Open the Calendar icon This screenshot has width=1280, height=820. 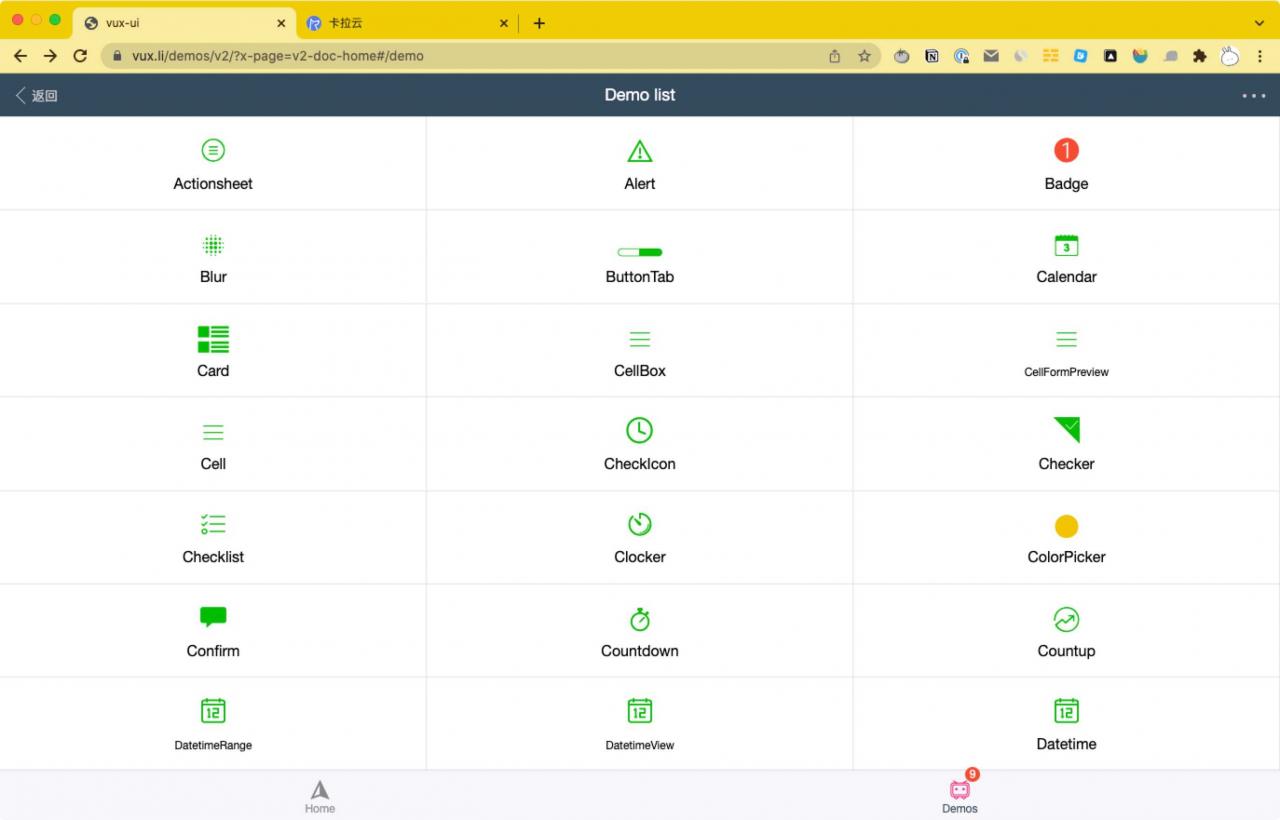1066,245
